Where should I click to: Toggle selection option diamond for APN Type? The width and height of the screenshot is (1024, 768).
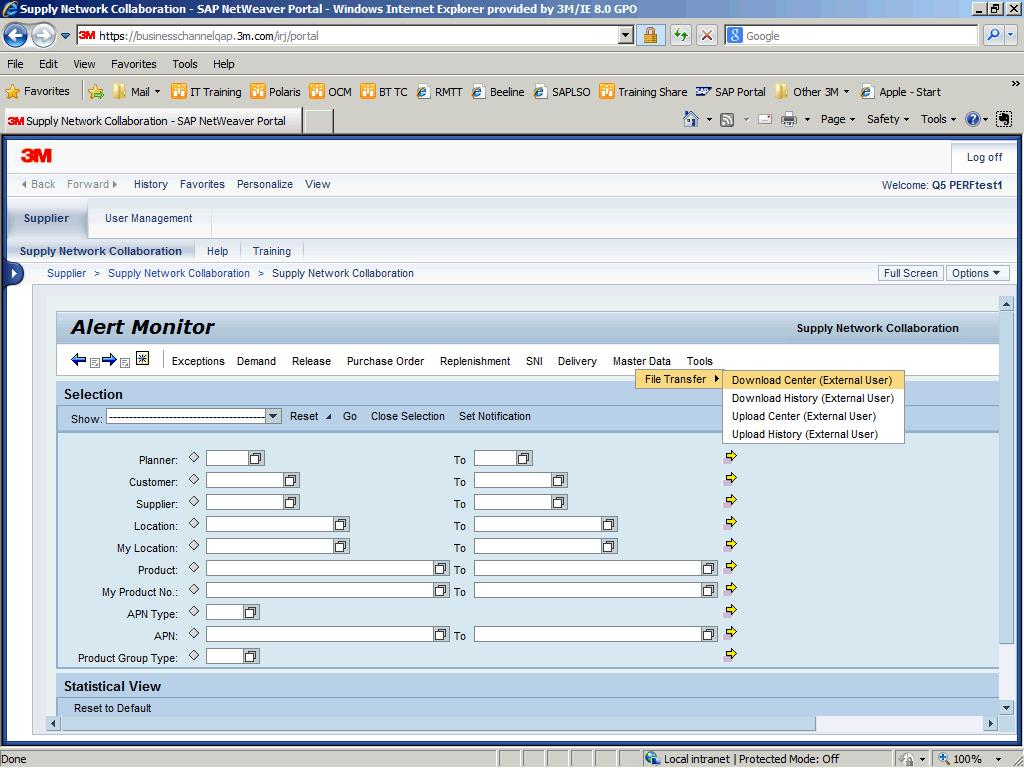click(194, 611)
